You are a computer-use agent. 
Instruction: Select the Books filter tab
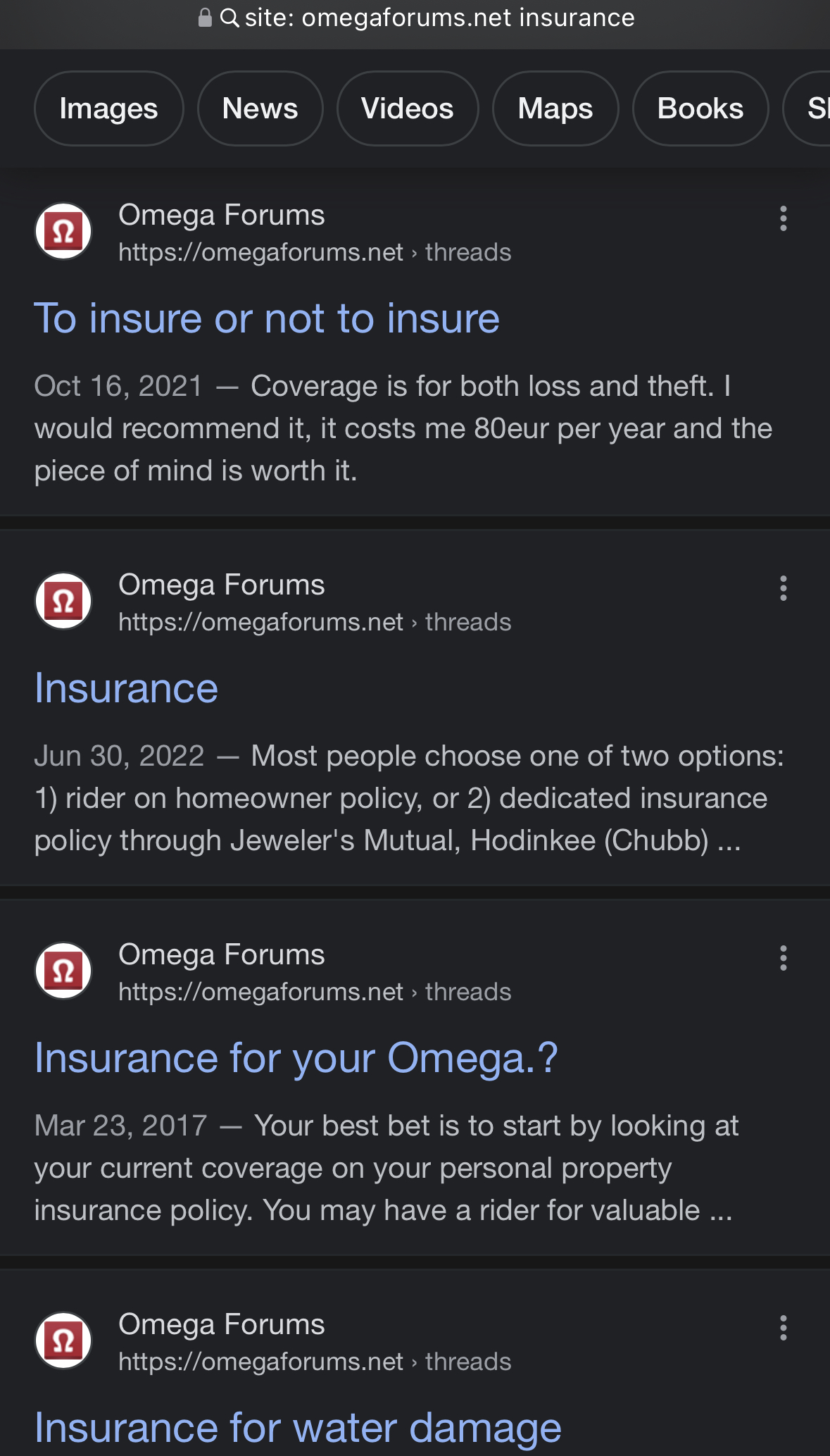point(700,108)
